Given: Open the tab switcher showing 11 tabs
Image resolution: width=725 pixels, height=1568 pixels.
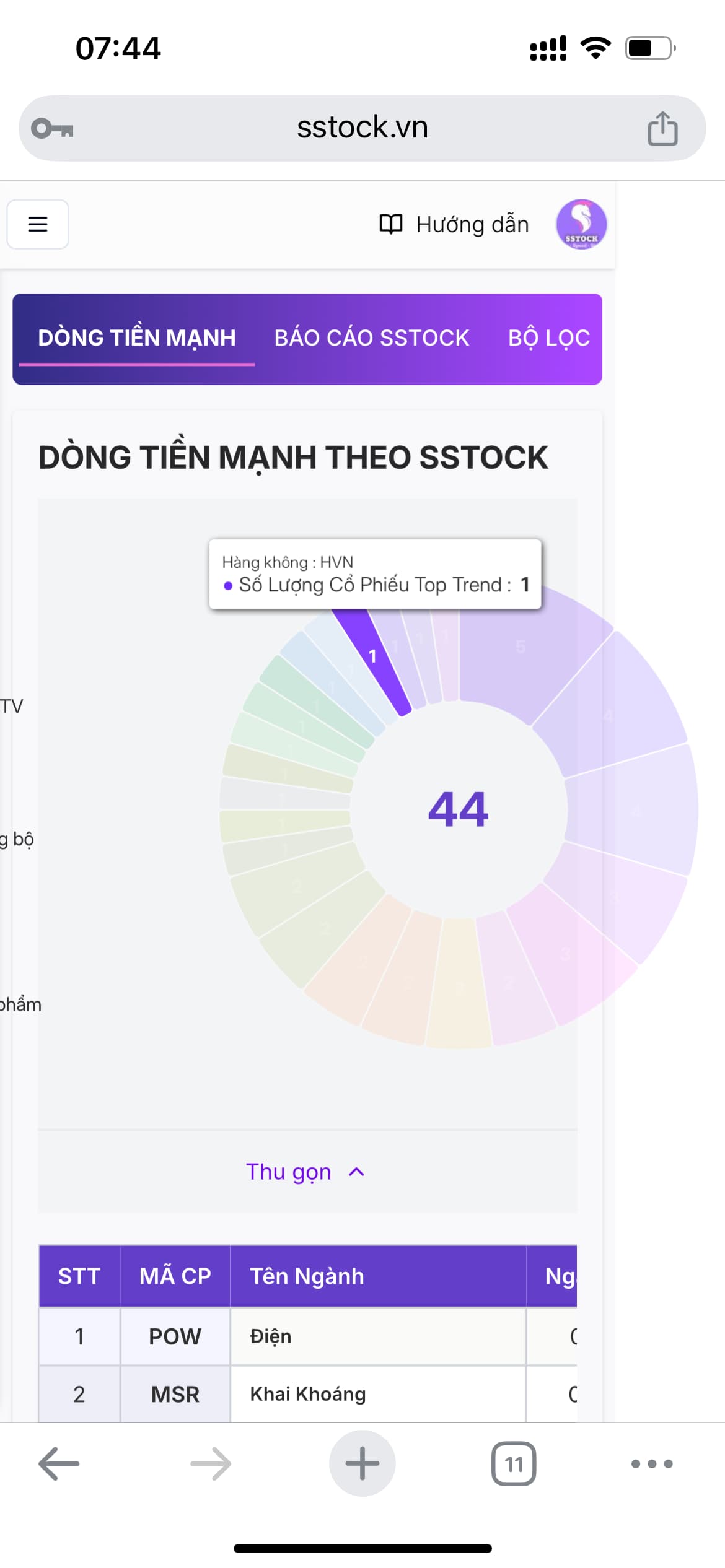Looking at the screenshot, I should (514, 1463).
